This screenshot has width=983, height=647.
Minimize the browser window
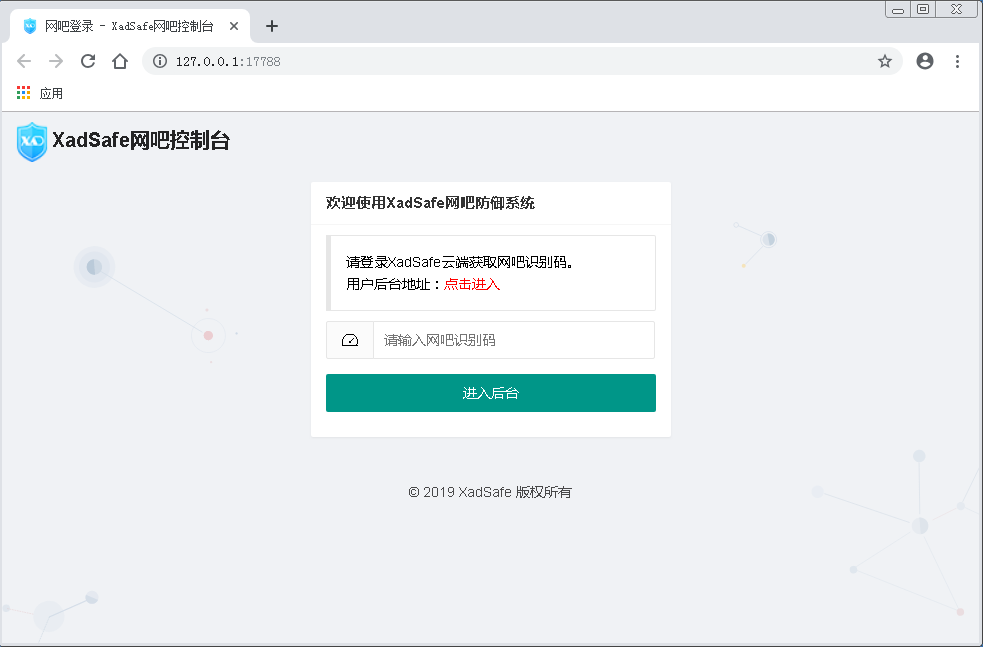[x=898, y=9]
